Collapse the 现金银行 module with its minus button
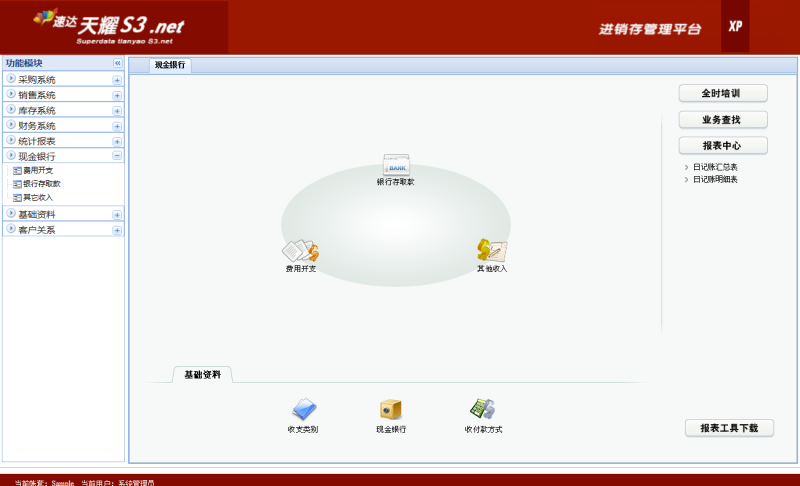Viewport: 800px width, 486px height. point(117,156)
